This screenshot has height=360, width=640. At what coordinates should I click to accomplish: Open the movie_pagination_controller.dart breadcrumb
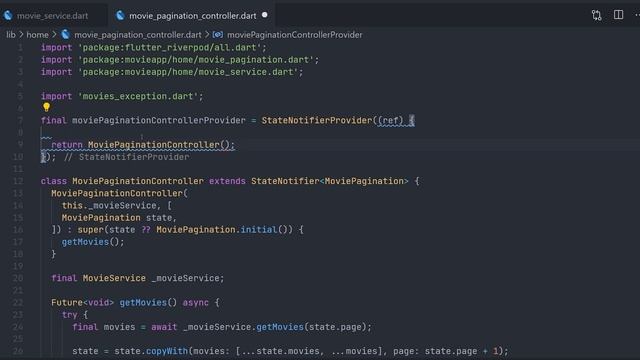pos(138,35)
